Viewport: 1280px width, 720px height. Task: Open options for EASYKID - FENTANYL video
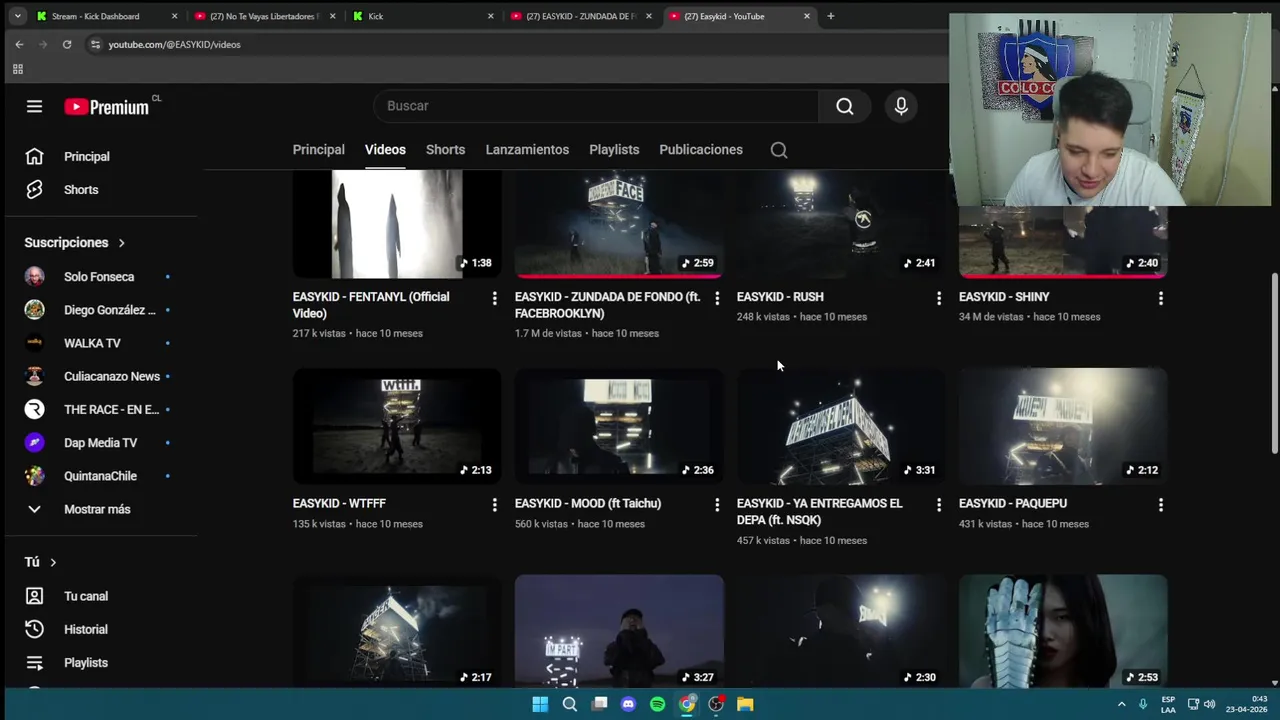pos(494,298)
